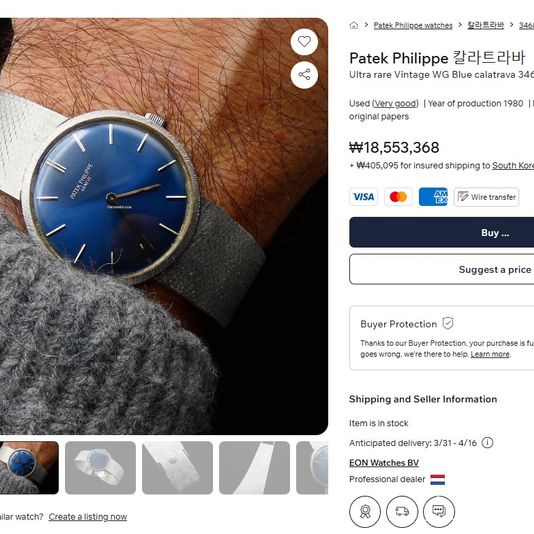Open EON Watches BV seller page
Screen dimensions: 534x534
(x=384, y=463)
